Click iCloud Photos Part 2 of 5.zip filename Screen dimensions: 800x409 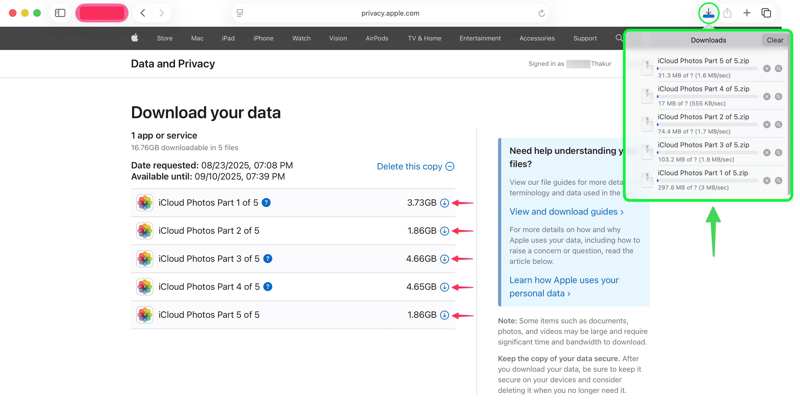pyautogui.click(x=704, y=117)
